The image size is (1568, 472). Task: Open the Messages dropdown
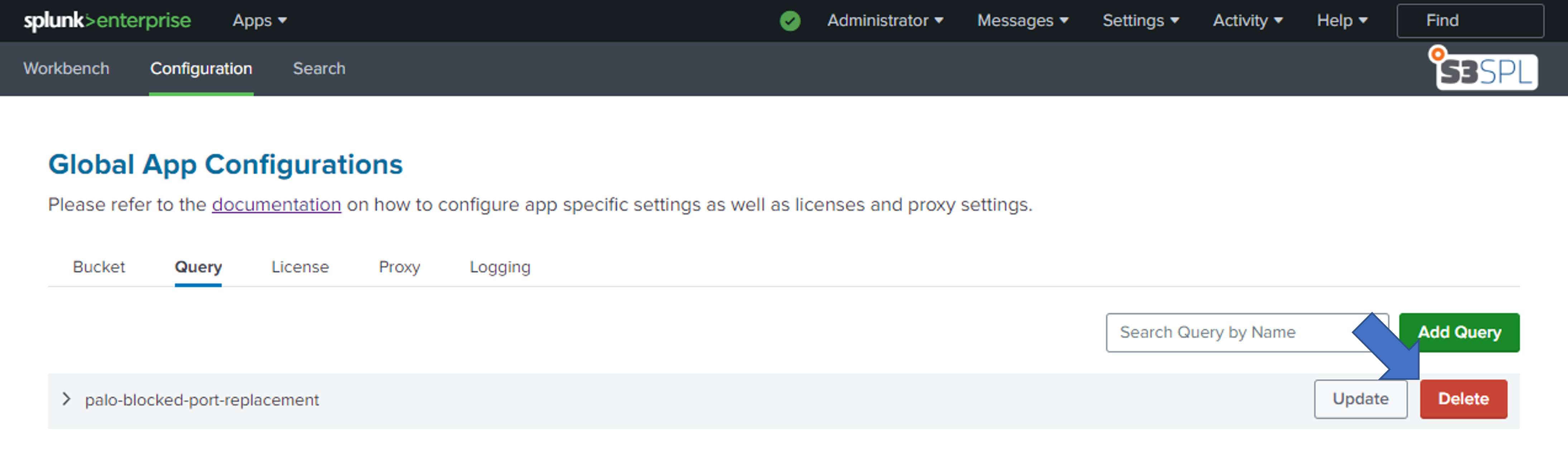(x=1022, y=21)
